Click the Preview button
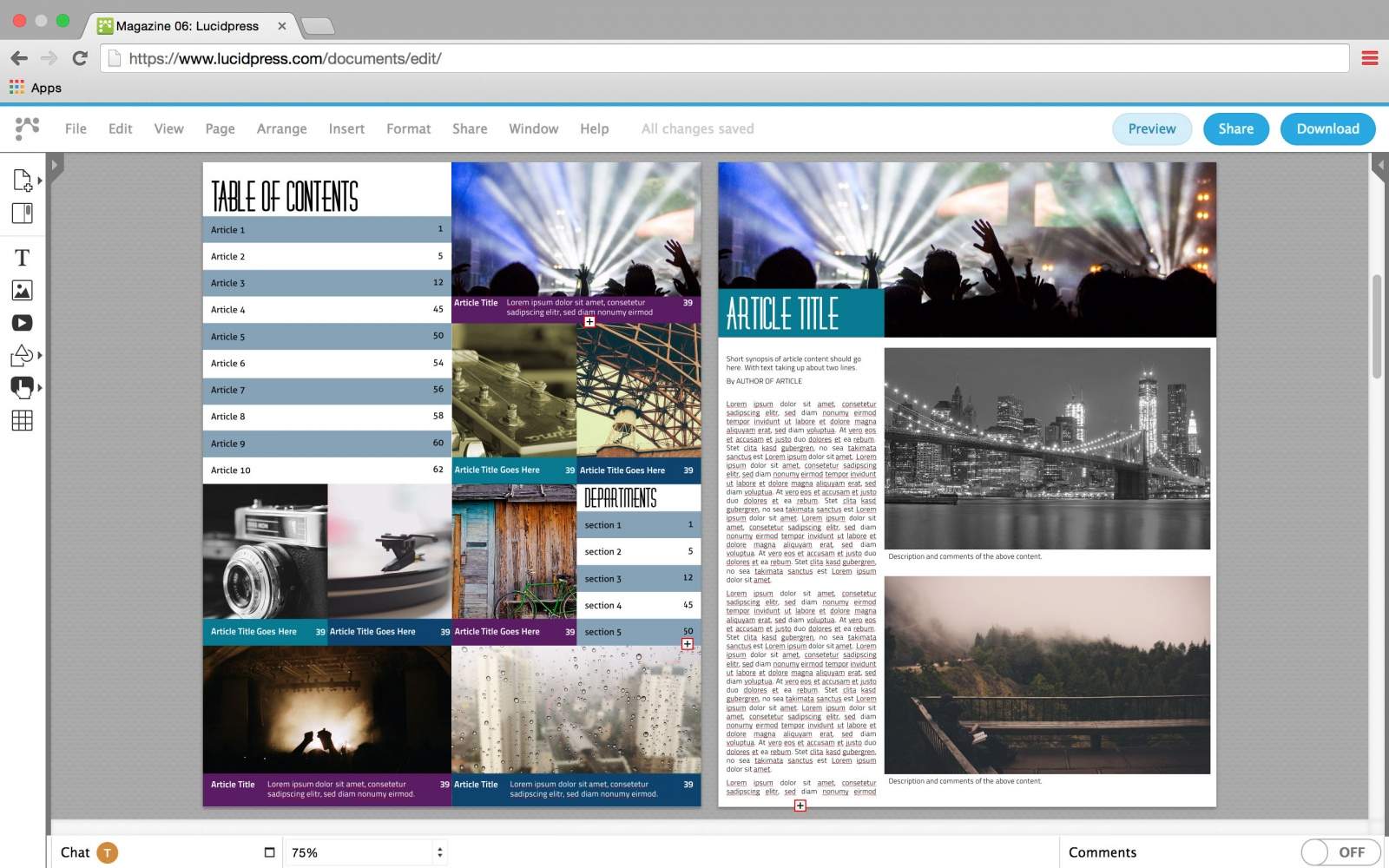The image size is (1389, 868). point(1151,128)
